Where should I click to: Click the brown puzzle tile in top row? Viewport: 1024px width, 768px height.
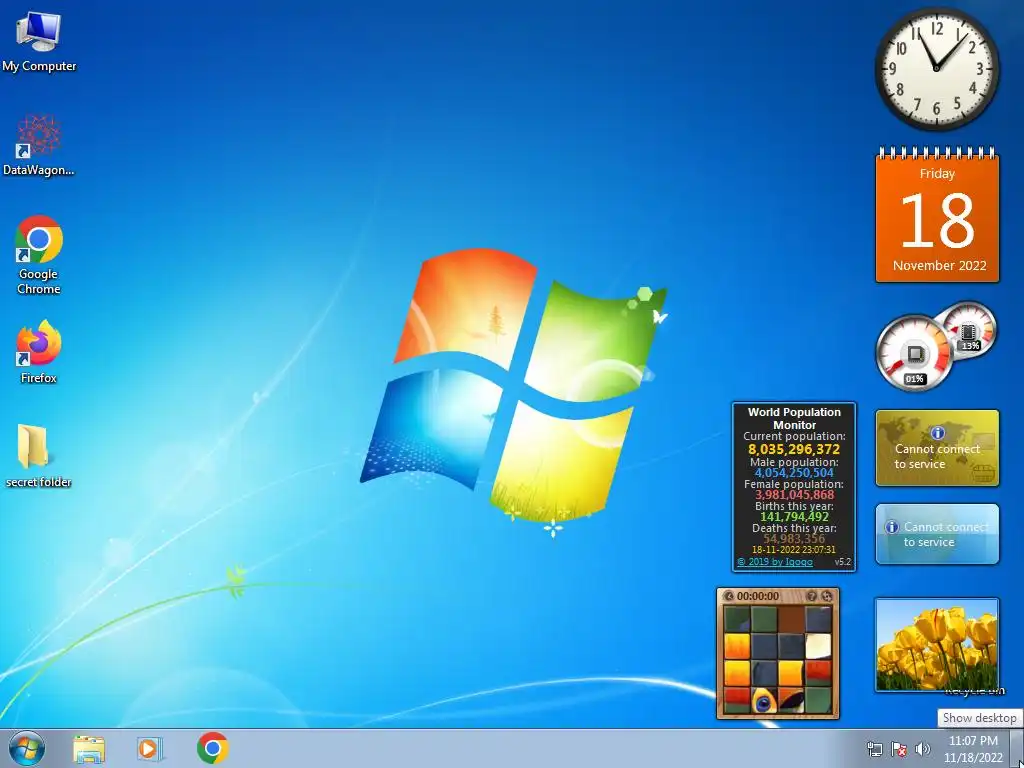[x=791, y=620]
